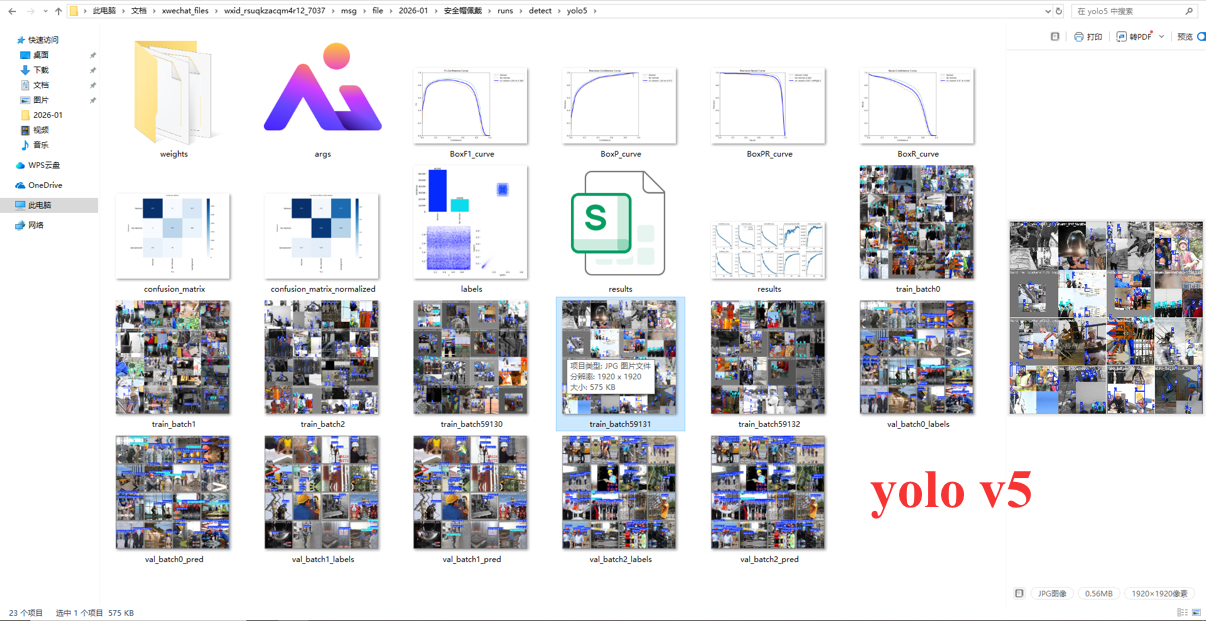
Task: Refresh the current folder
Action: [1059, 11]
